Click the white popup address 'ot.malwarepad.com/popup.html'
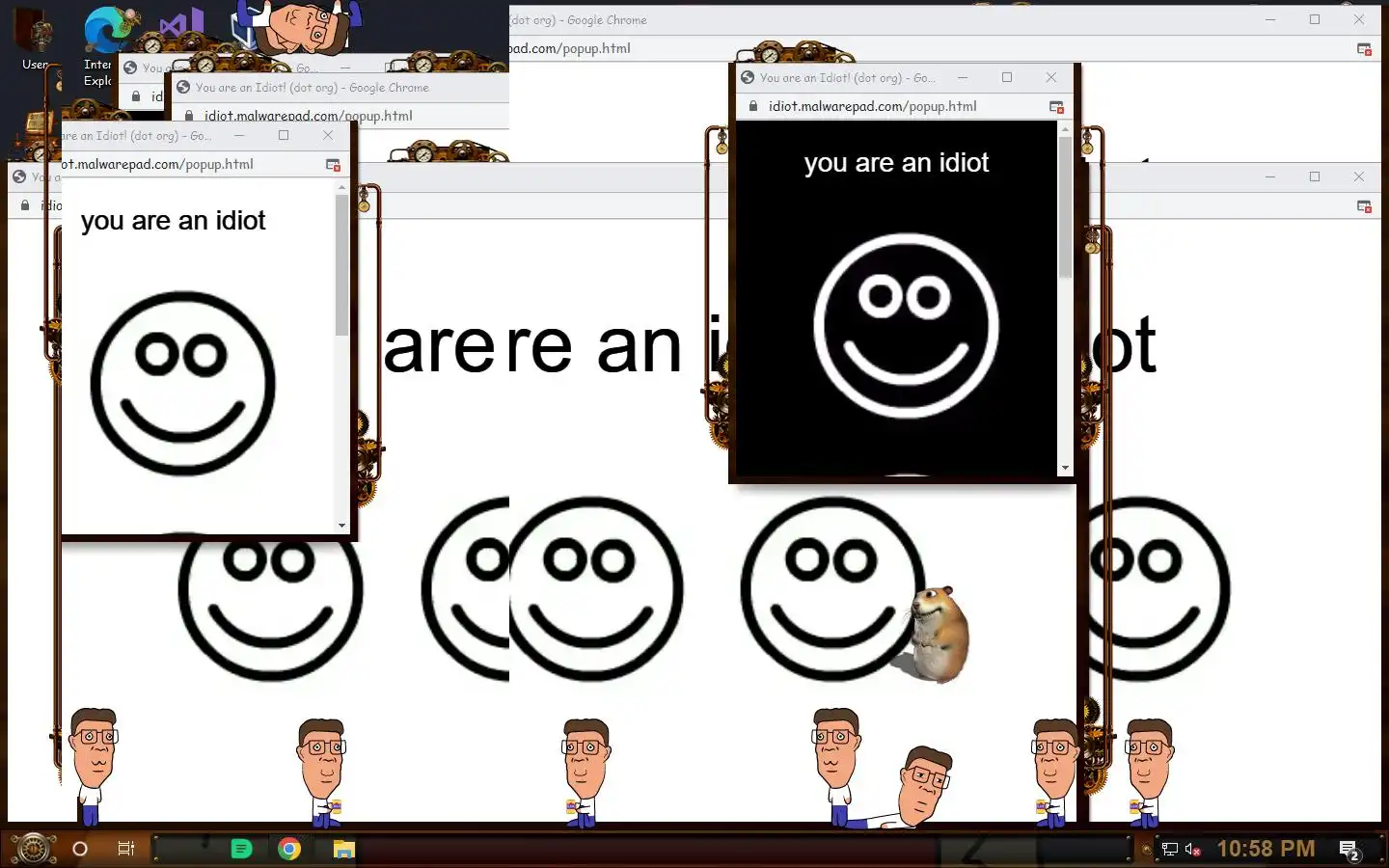Screen dimensions: 1389x868 157,164
